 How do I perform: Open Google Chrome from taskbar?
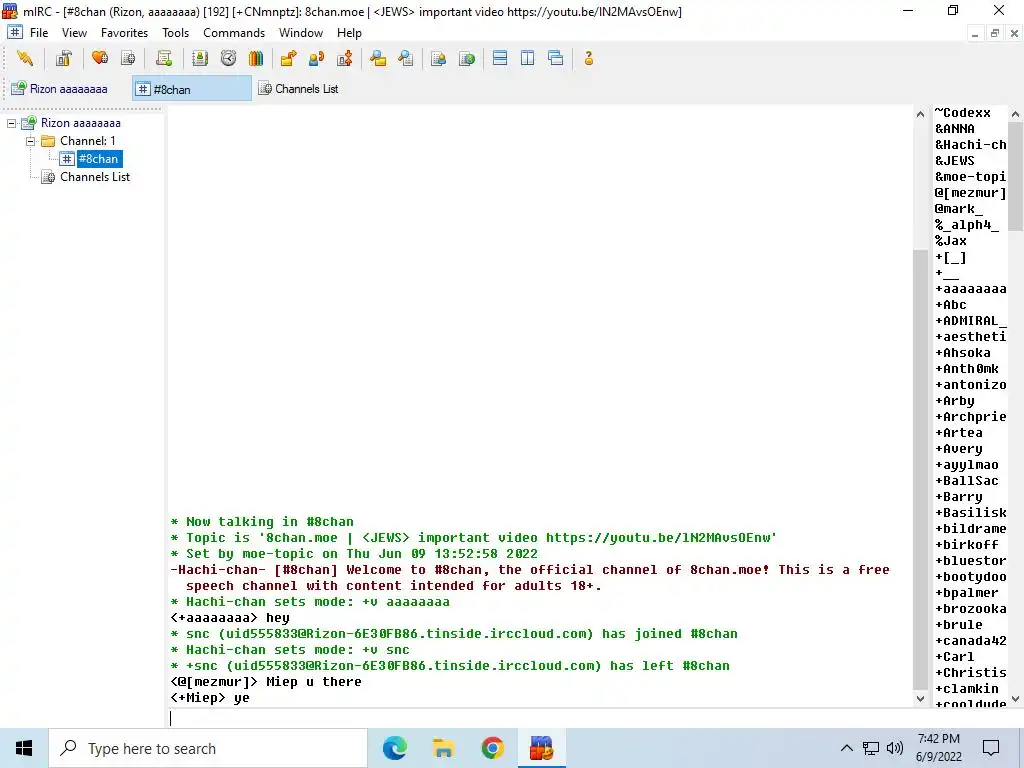coord(492,748)
